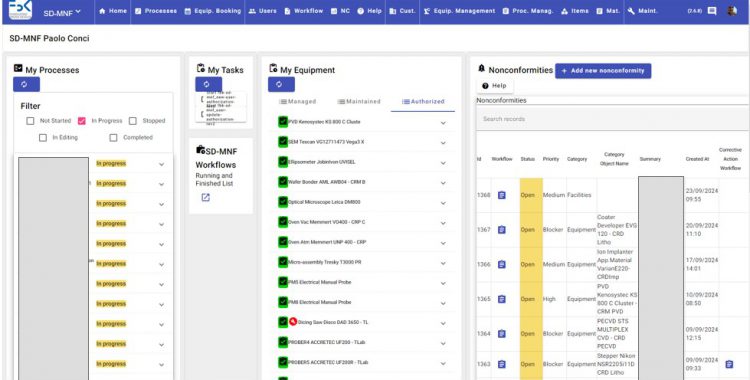Open workflow icon for nonconformity 1368
Image resolution: width=750 pixels, height=380 pixels.
[501, 195]
